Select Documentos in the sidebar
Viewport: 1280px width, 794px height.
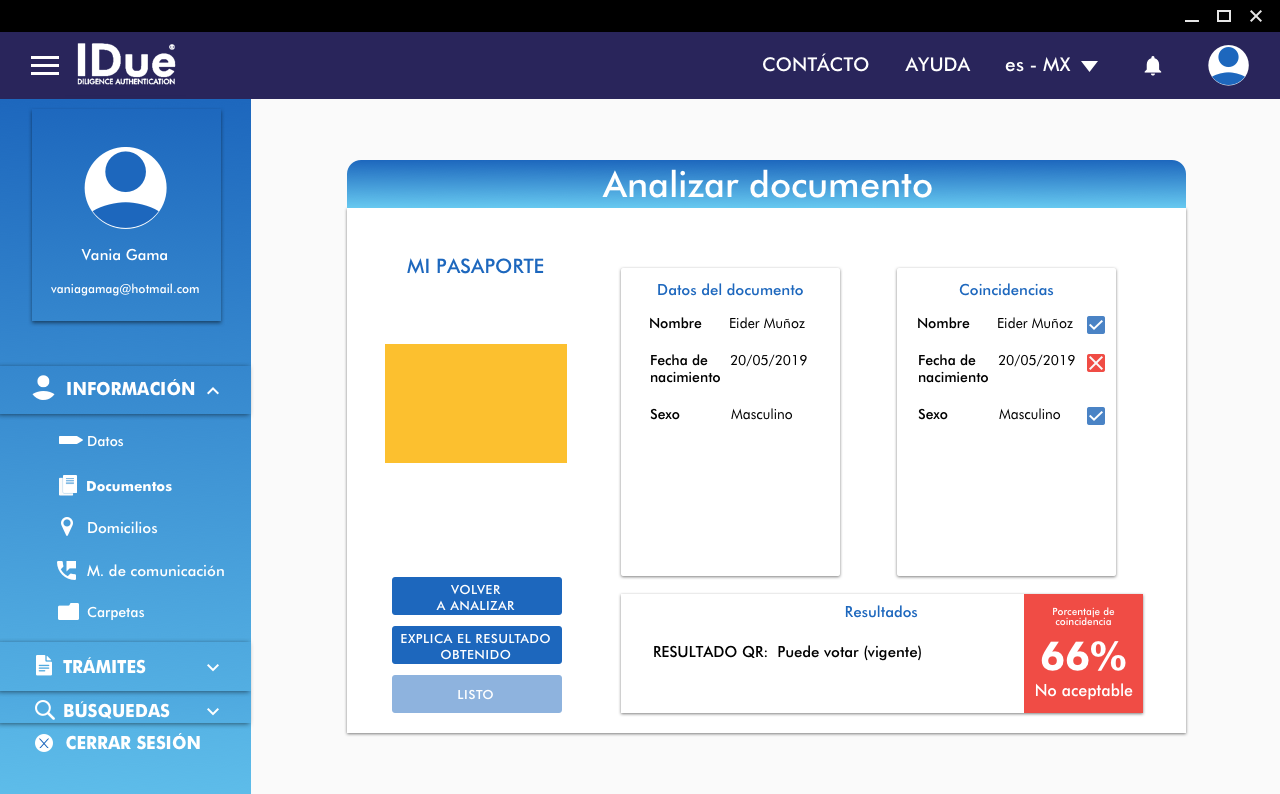[x=128, y=486]
